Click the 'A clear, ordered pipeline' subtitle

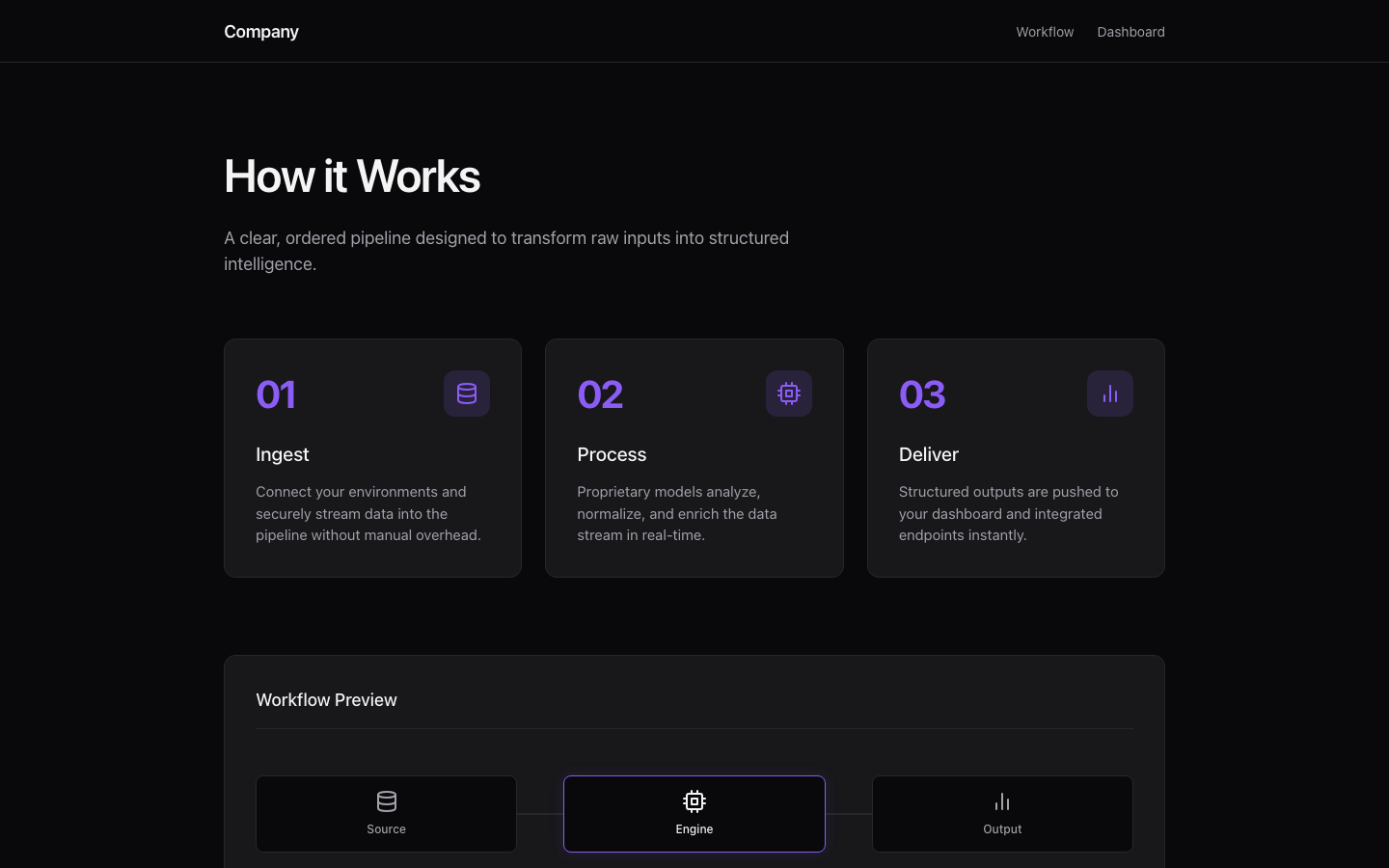(x=506, y=251)
